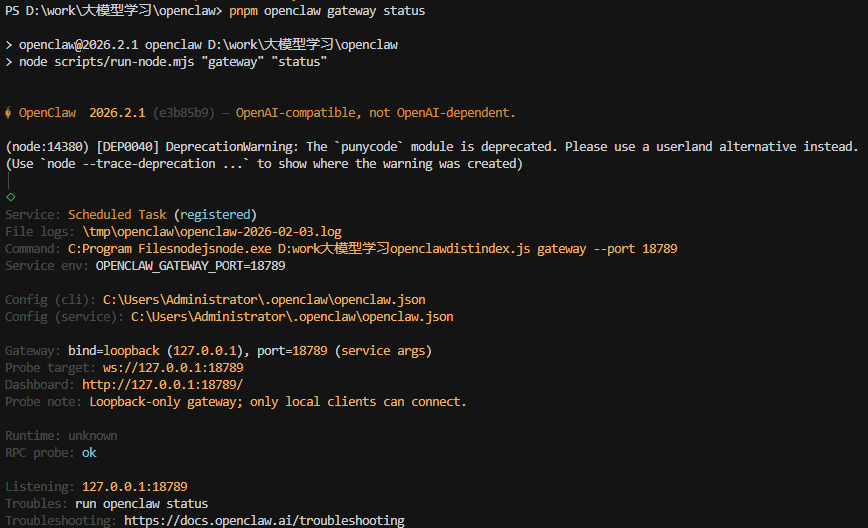Click the RPC probe 'ok' value
This screenshot has height=528, width=868.
(x=89, y=453)
